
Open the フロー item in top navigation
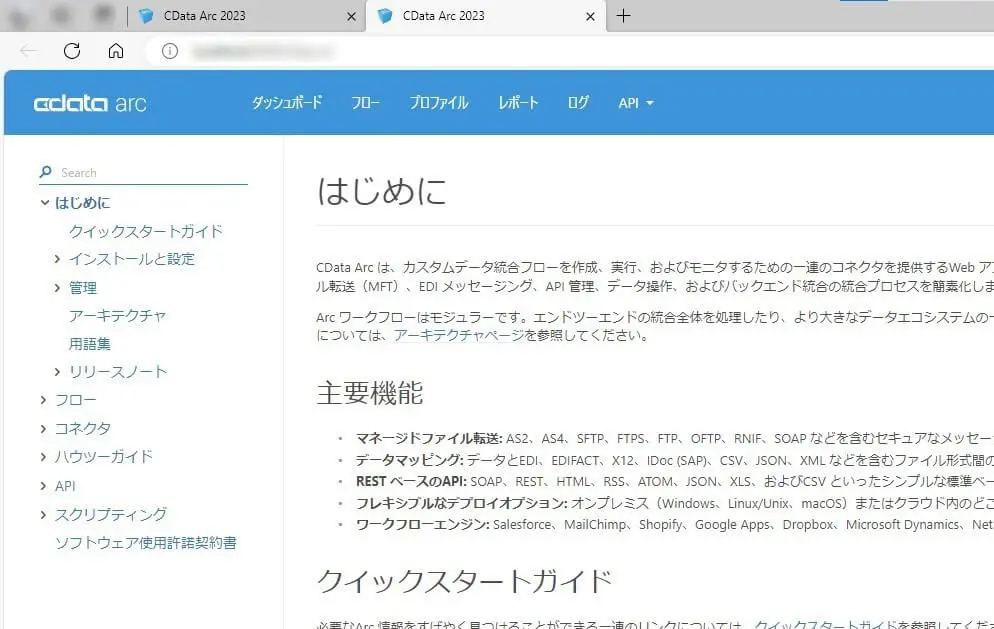pyautogui.click(x=366, y=103)
